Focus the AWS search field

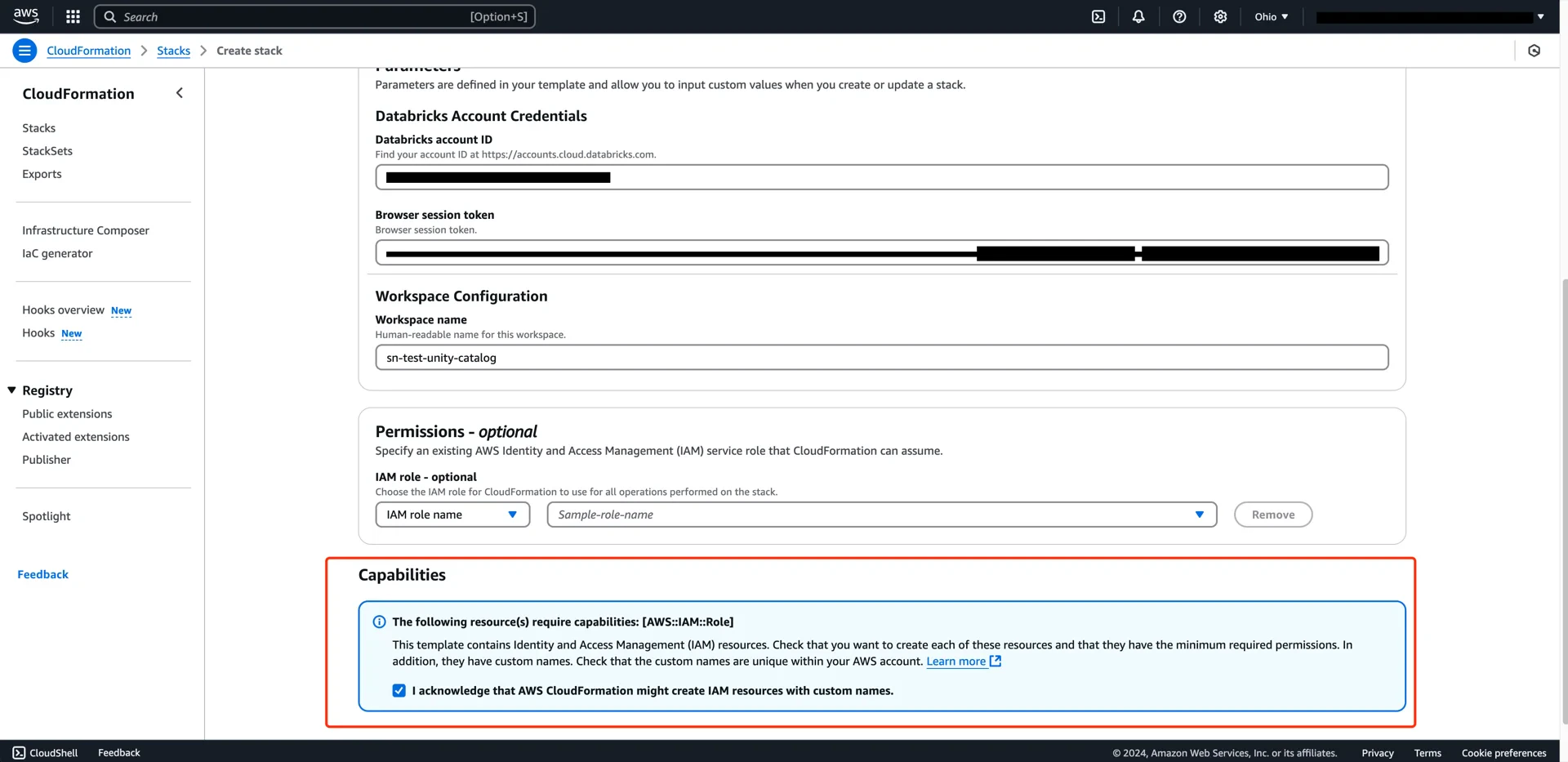(x=314, y=16)
